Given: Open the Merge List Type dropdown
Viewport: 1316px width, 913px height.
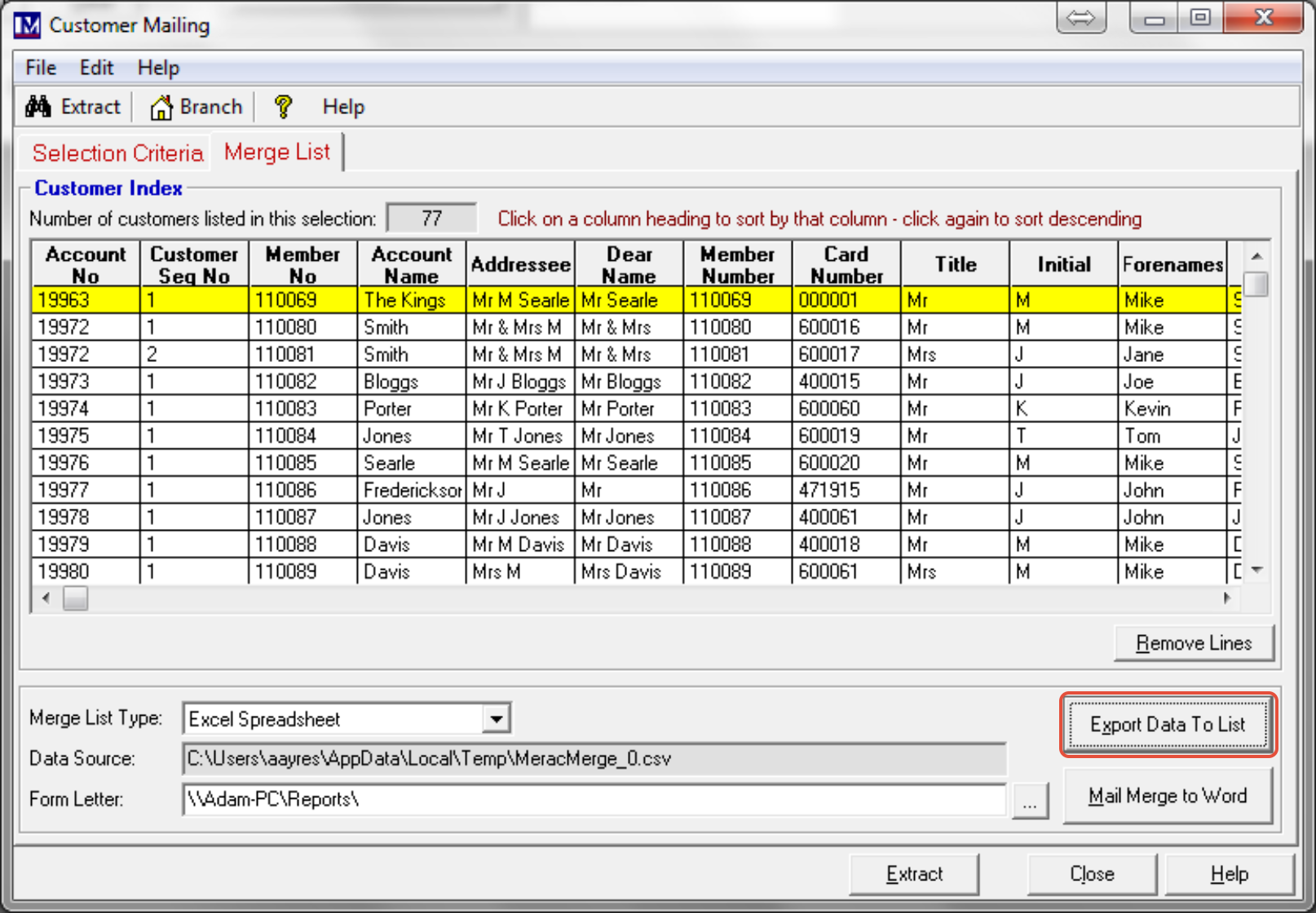Looking at the screenshot, I should click(496, 719).
